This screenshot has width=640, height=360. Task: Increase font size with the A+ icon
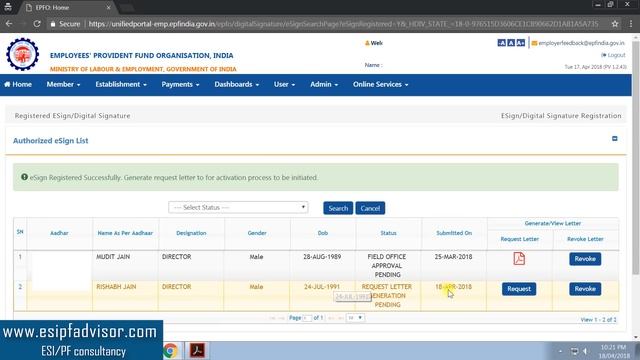click(x=520, y=43)
